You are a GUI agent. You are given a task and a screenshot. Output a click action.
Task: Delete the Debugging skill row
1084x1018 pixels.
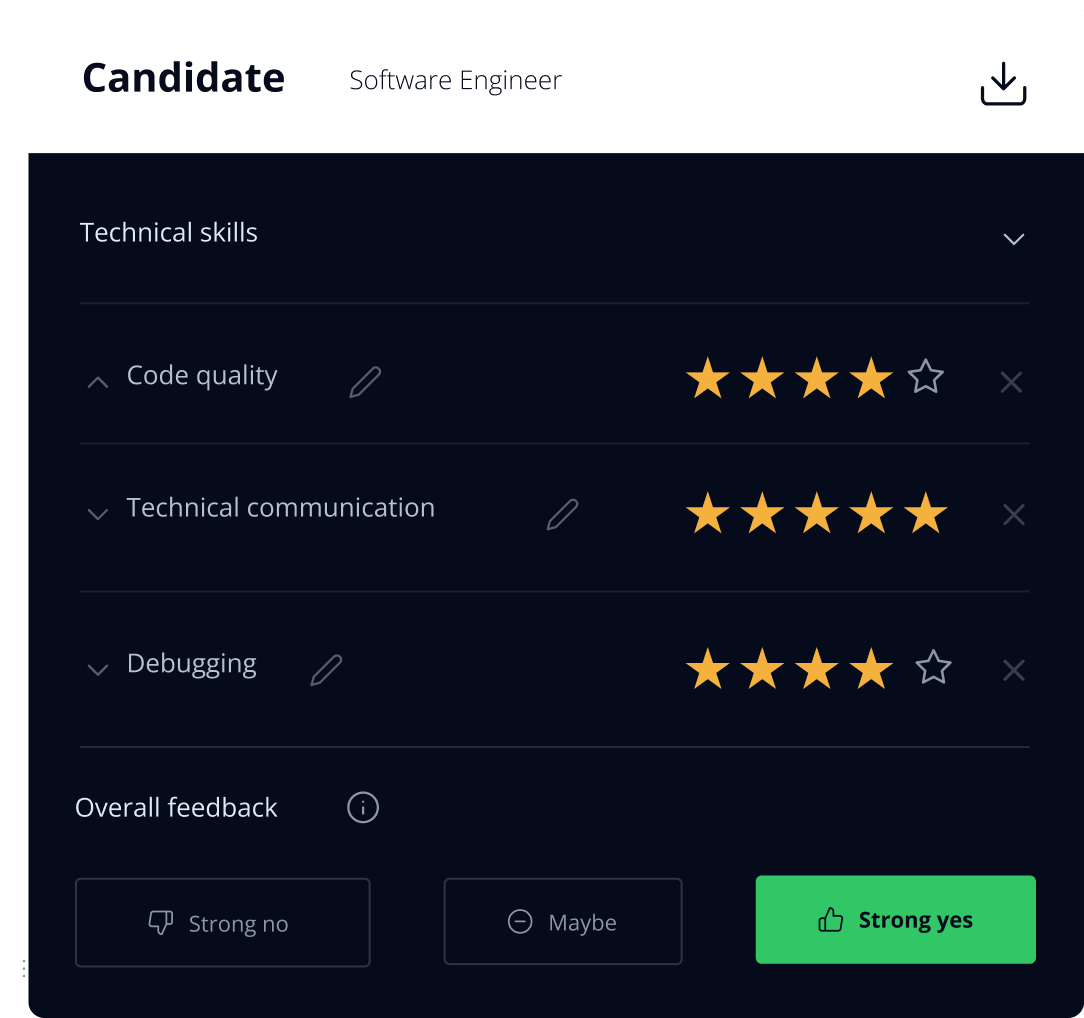coord(1013,670)
